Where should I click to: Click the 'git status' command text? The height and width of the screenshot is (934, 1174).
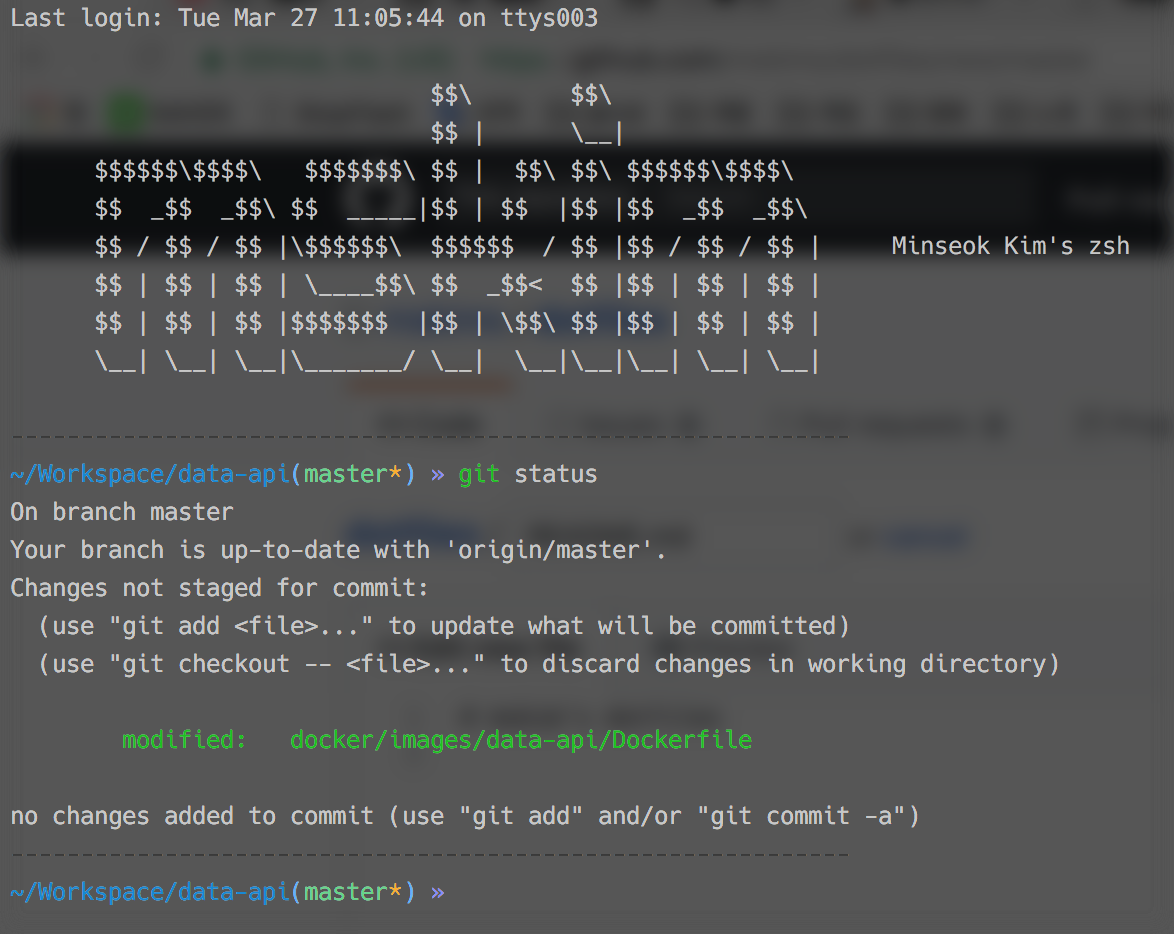527,474
